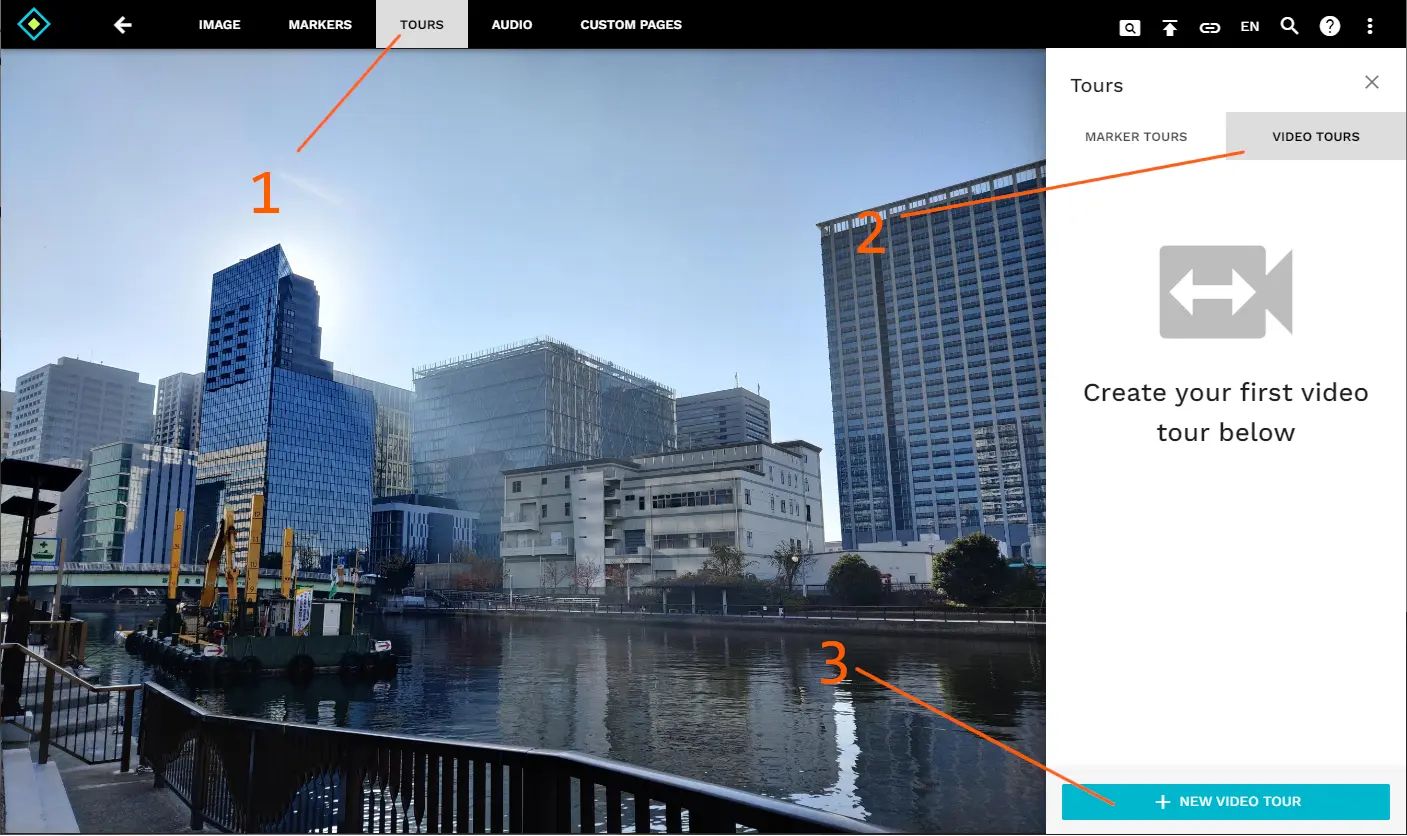Open the CUSTOM PAGES tab

point(631,24)
